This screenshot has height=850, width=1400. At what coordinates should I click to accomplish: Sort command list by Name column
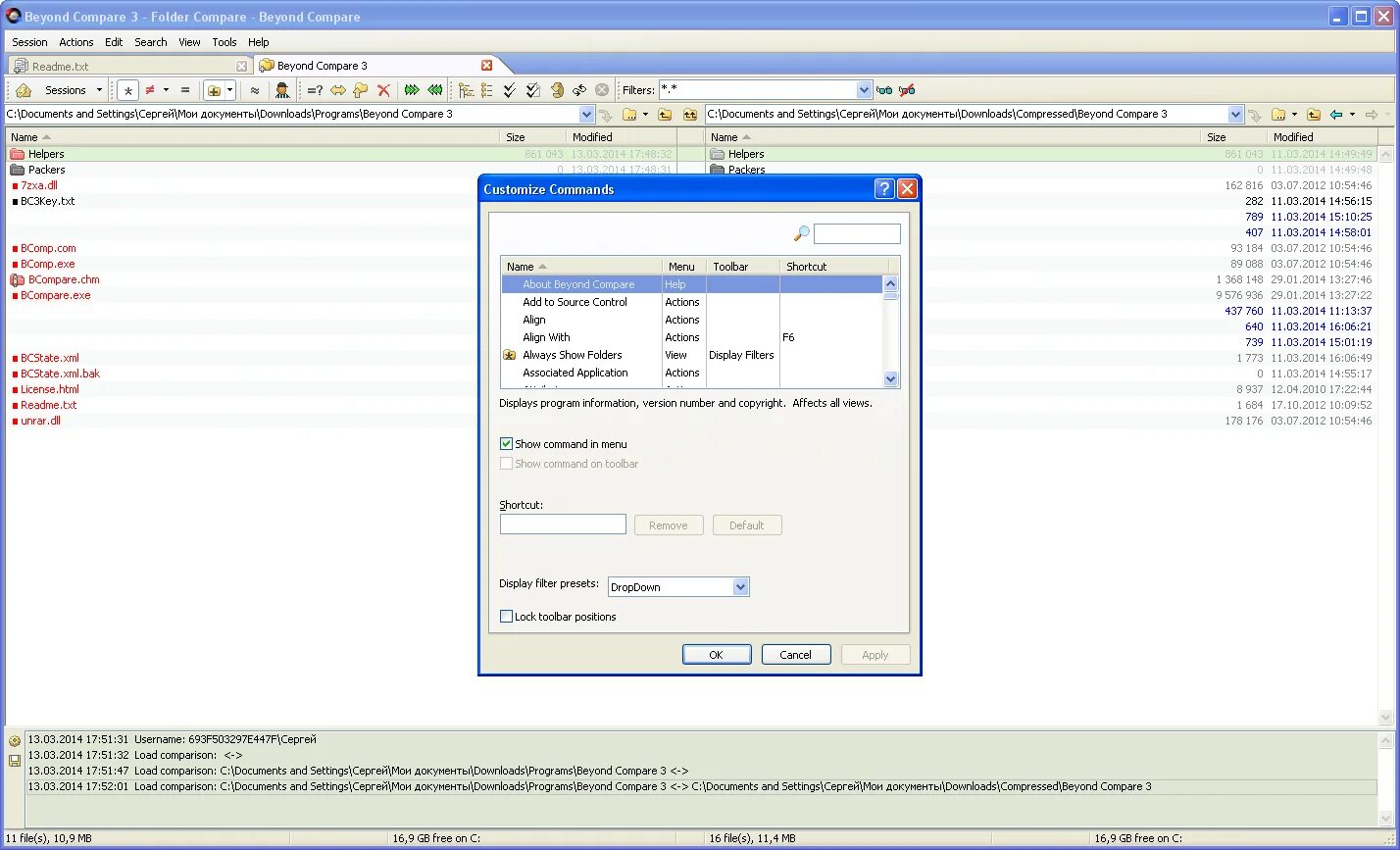coord(581,267)
